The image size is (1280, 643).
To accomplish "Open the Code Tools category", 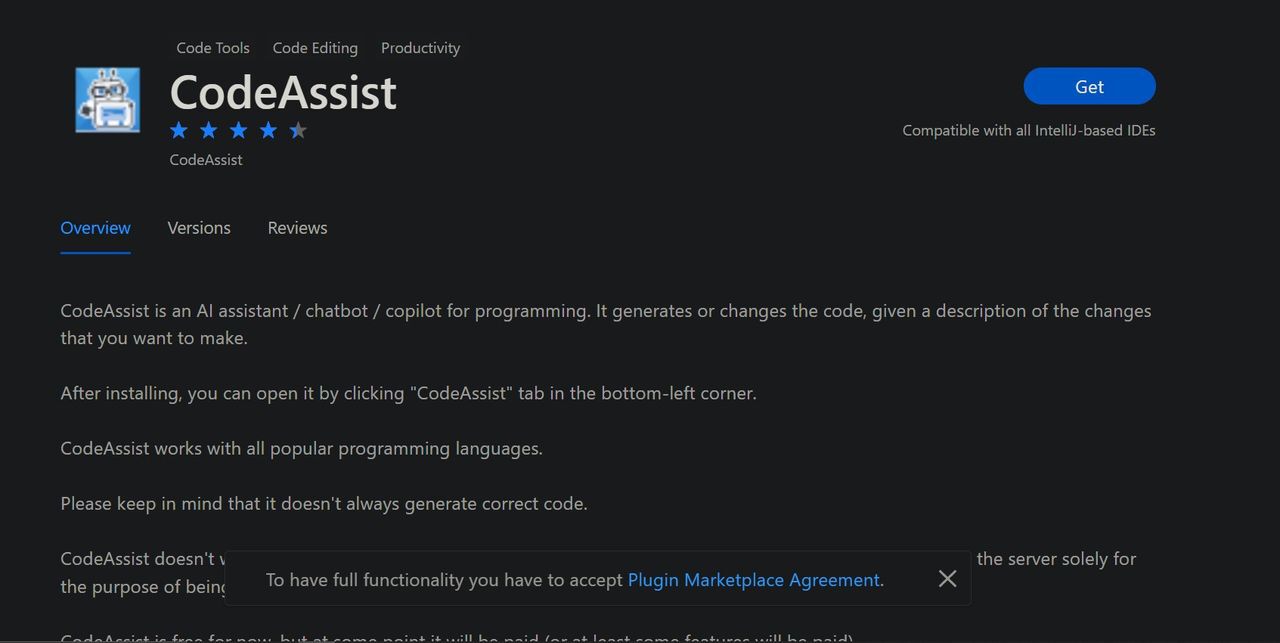I will [212, 47].
